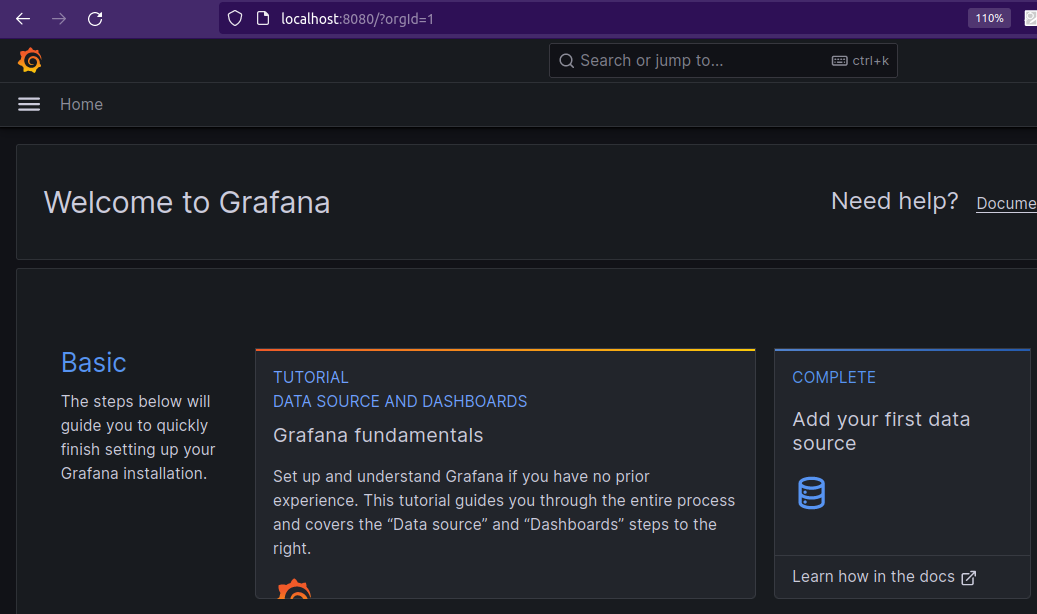Reload the page with the refresh icon
Screen dimensions: 1037x614
tap(95, 19)
